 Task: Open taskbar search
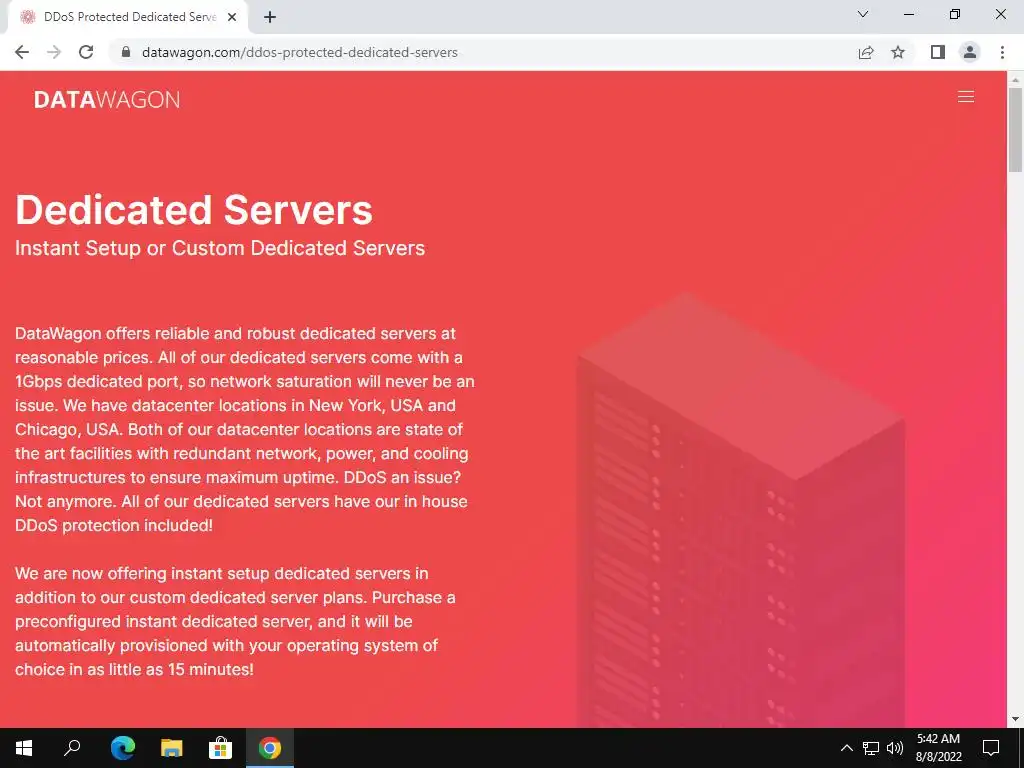pyautogui.click(x=72, y=748)
